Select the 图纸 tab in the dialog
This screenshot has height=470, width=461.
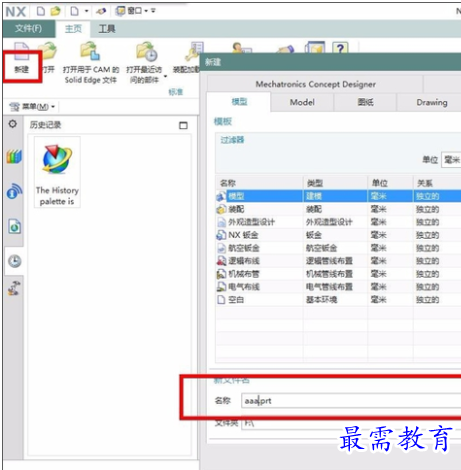point(365,102)
